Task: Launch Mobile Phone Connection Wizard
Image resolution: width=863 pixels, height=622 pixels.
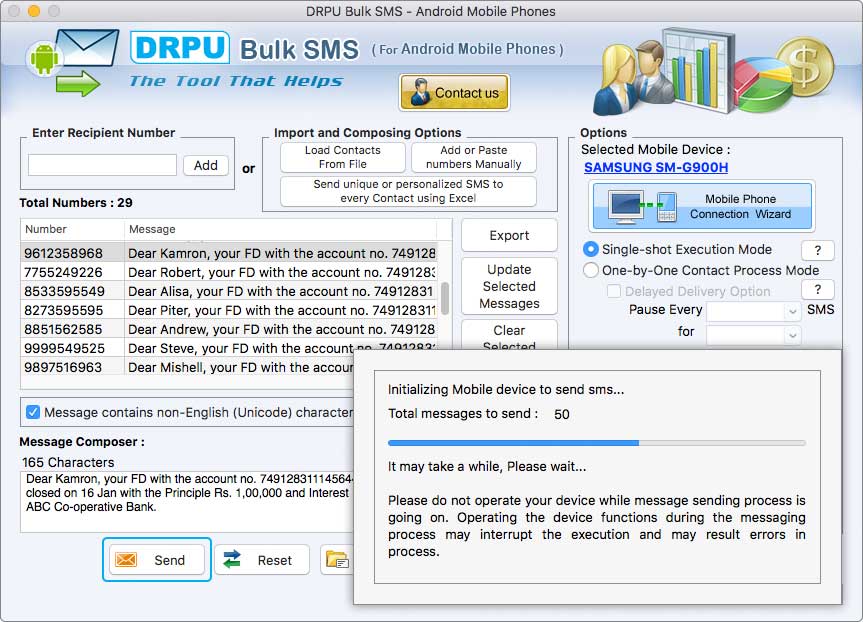Action: (x=702, y=206)
